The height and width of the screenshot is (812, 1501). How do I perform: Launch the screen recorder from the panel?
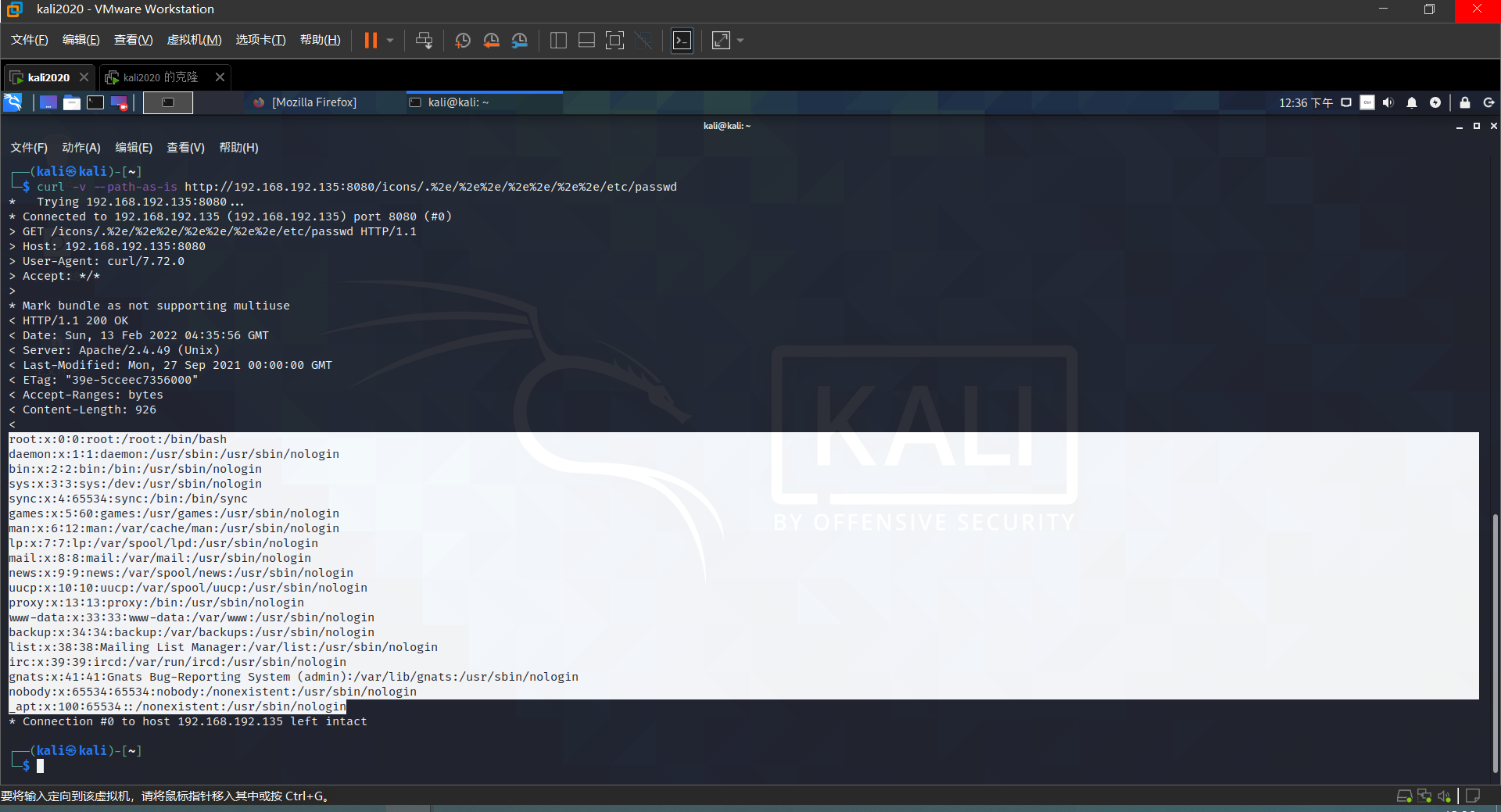coord(119,102)
